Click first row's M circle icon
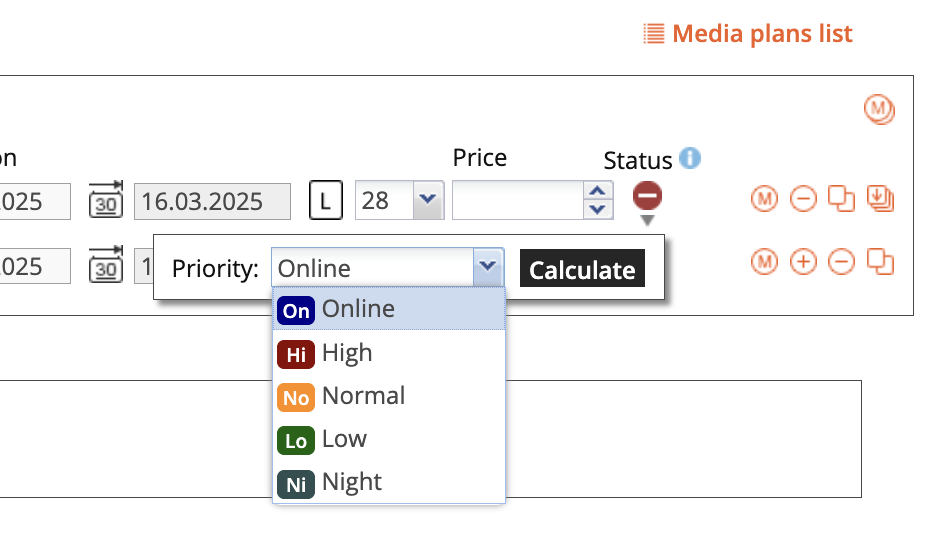Image resolution: width=952 pixels, height=560 pixels. pos(764,200)
